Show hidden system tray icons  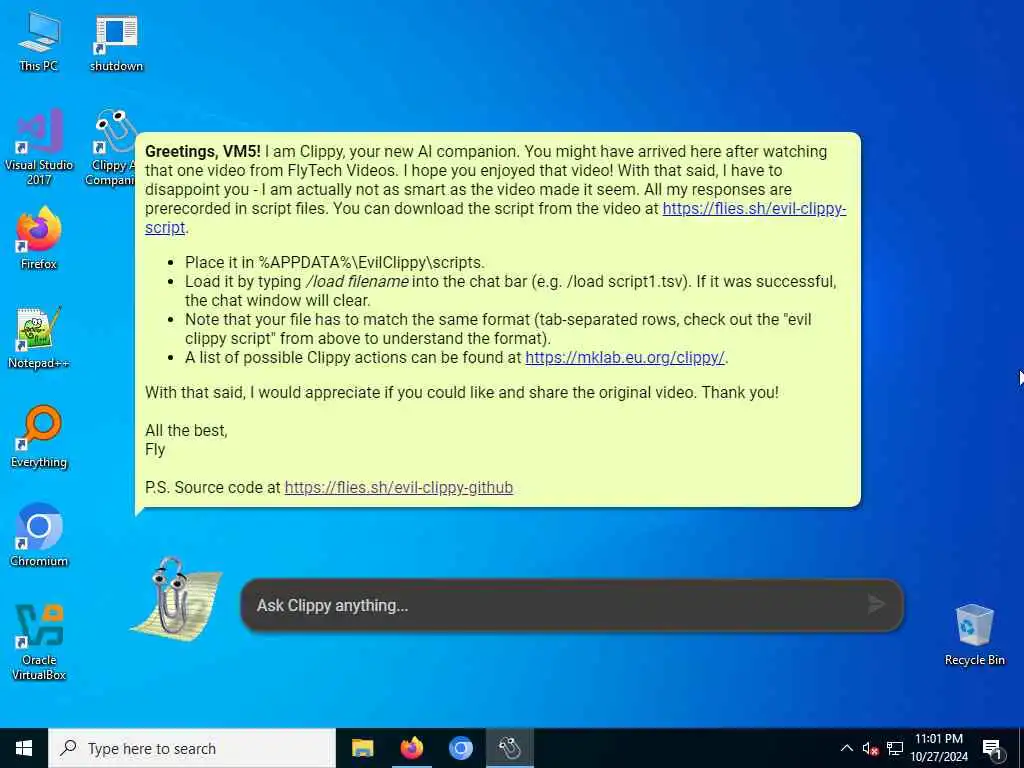(846, 748)
